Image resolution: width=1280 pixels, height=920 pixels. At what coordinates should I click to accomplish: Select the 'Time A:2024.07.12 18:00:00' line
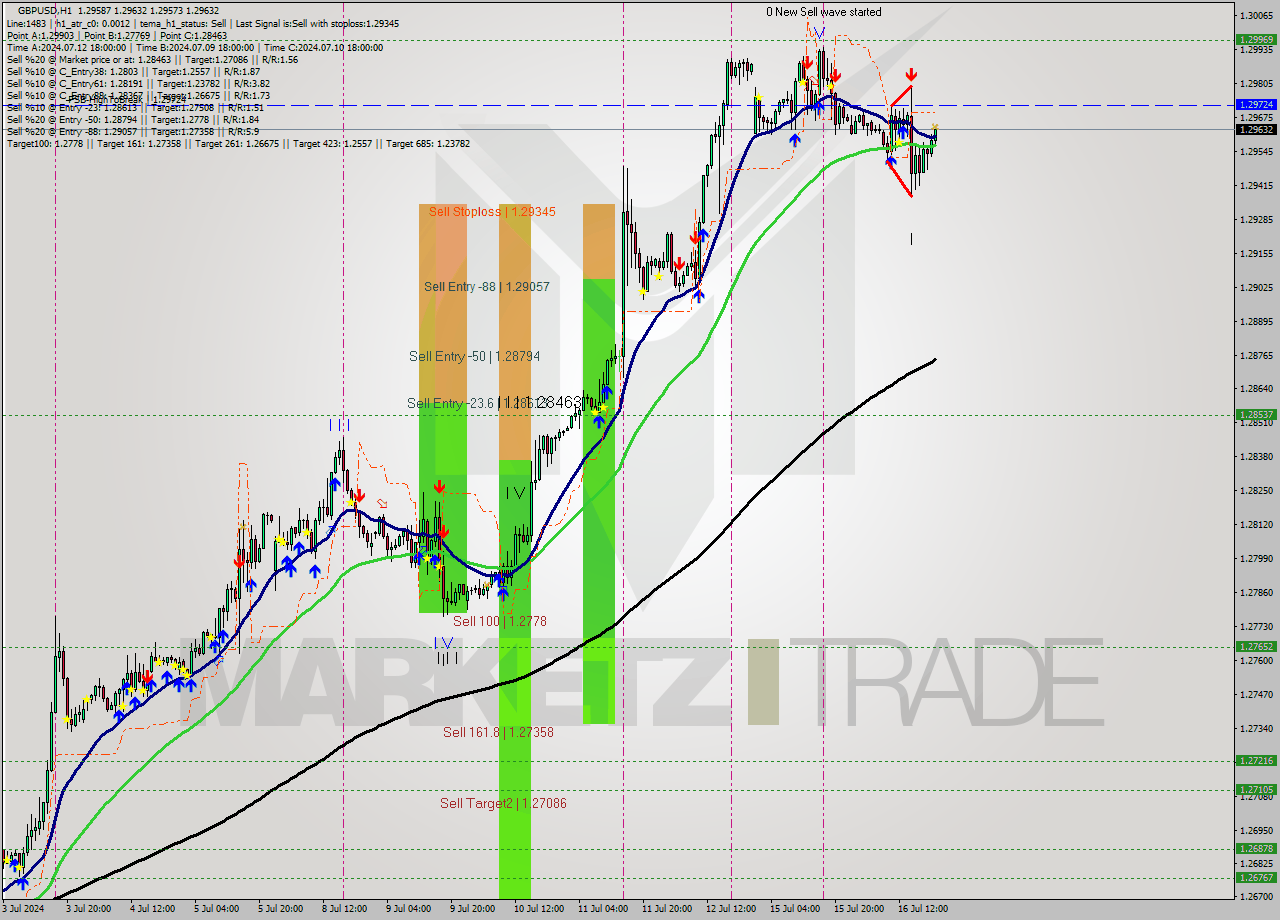point(196,47)
